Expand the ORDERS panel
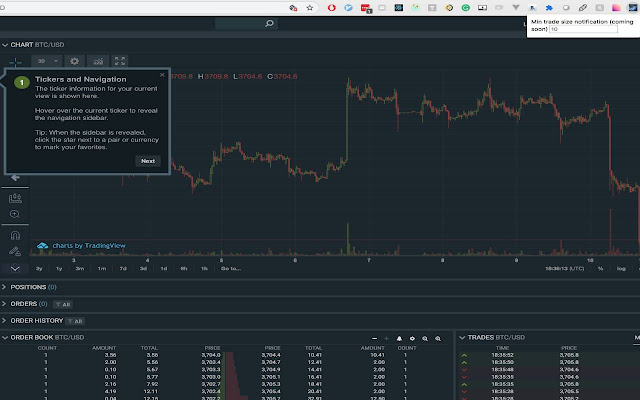Image resolution: width=640 pixels, height=400 pixels. coord(4,304)
